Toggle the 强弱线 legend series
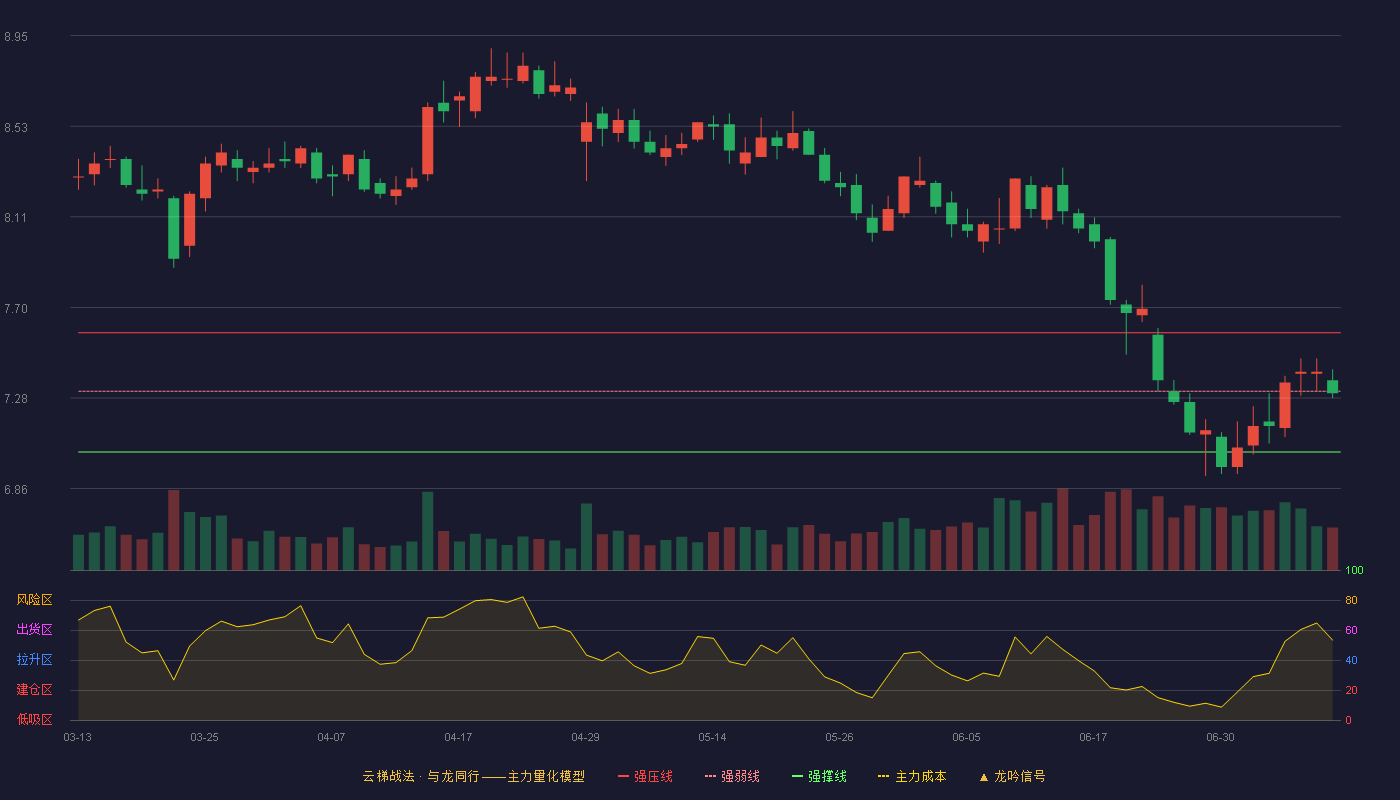Viewport: 1400px width, 800px height. [x=732, y=776]
